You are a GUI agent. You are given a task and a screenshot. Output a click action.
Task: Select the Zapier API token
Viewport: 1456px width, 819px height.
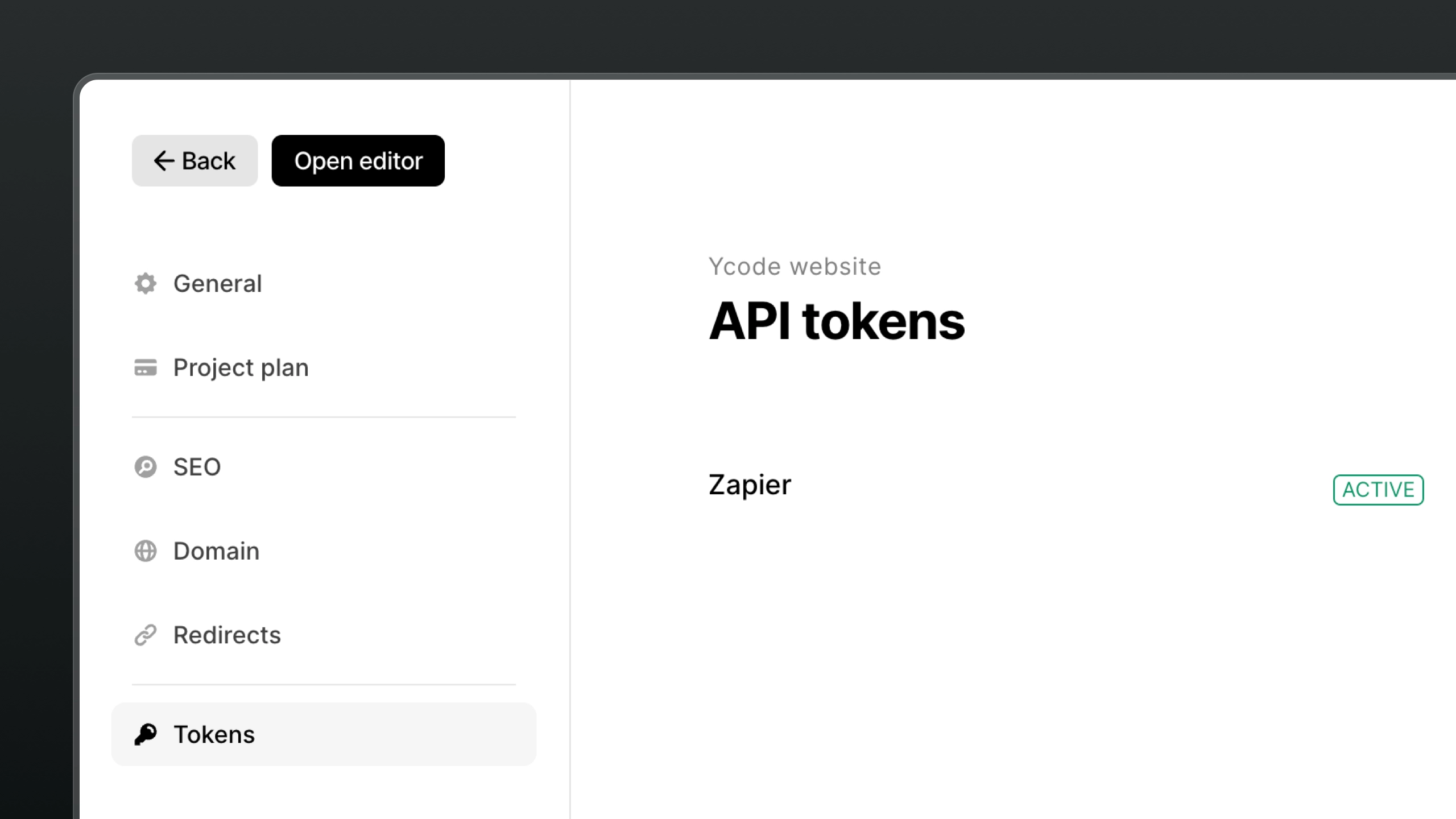click(x=750, y=485)
